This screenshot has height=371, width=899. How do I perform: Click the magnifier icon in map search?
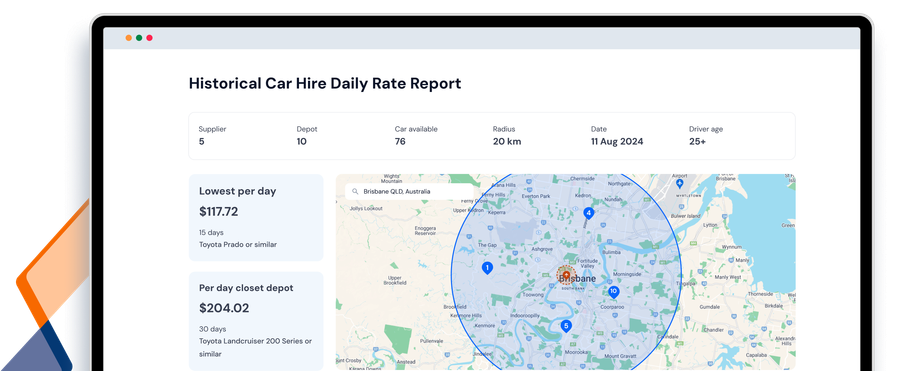point(355,192)
